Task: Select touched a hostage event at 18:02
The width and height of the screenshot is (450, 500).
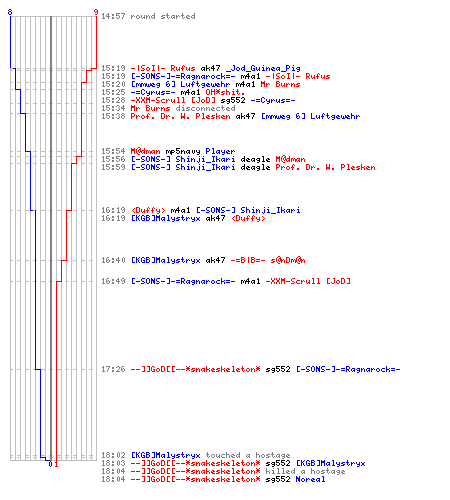Action: [x=248, y=455]
